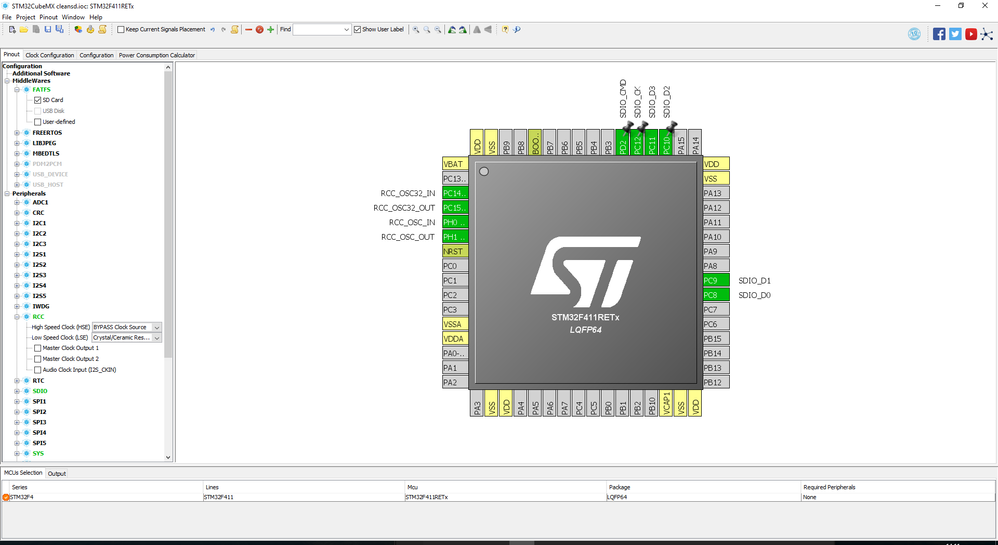Open the Low Speed Clock (LSE) dropdown
The width and height of the screenshot is (998, 545).
point(157,338)
